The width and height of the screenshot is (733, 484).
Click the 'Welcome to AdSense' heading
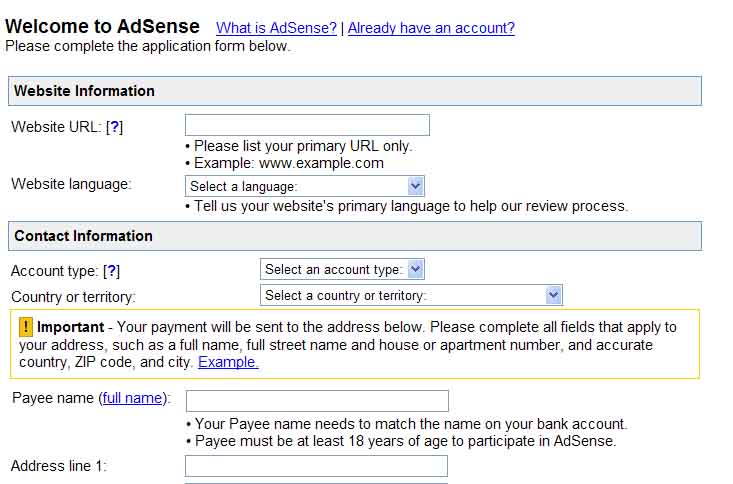pos(102,26)
